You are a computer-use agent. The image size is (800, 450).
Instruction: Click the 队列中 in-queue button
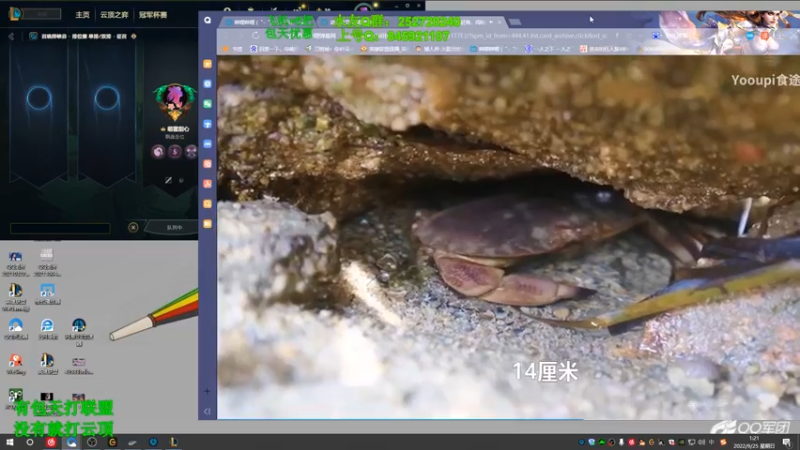pos(173,227)
